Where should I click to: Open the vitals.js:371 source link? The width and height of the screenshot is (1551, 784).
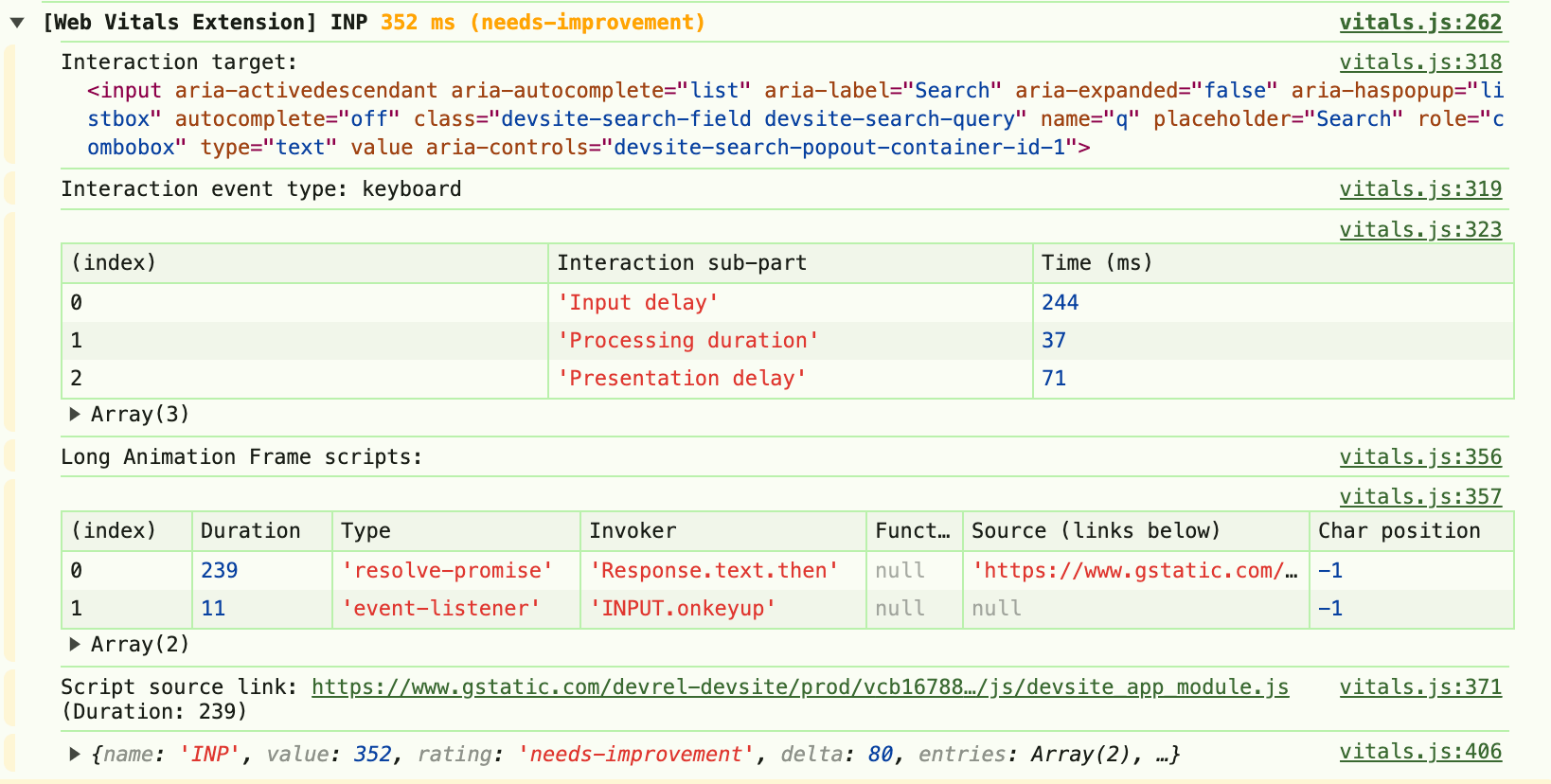[x=1419, y=687]
